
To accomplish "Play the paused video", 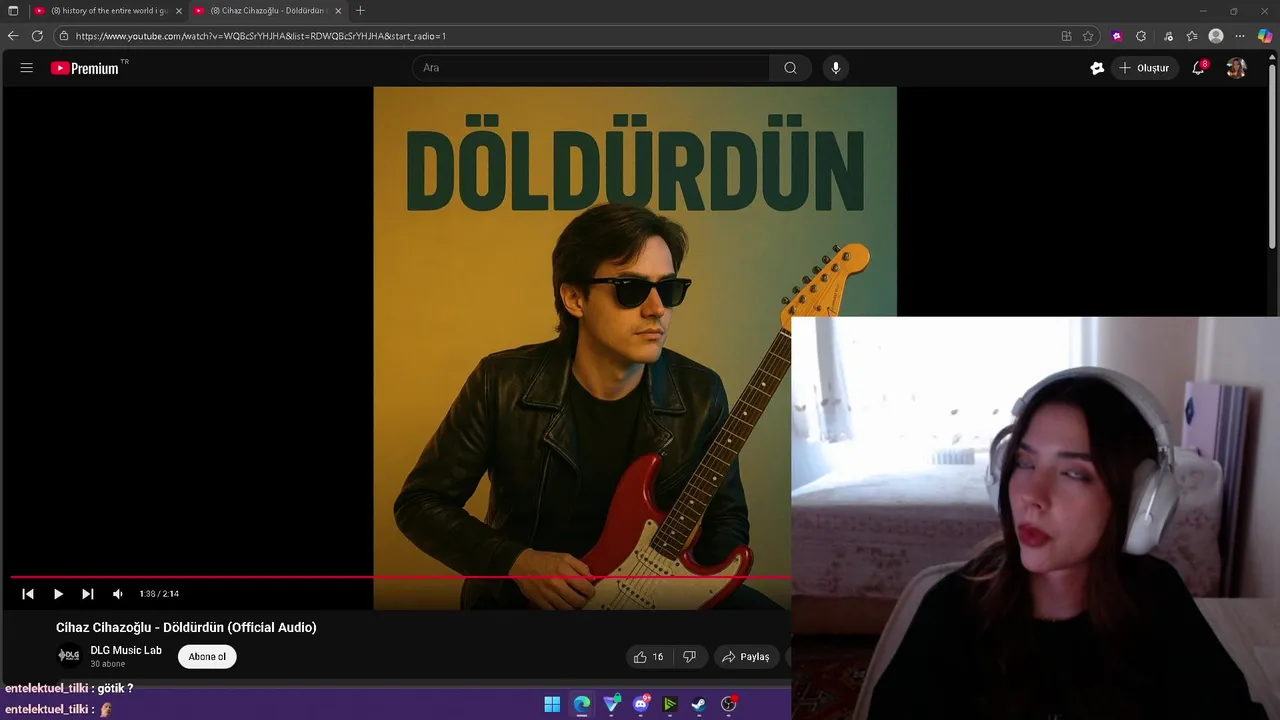I will coord(58,594).
